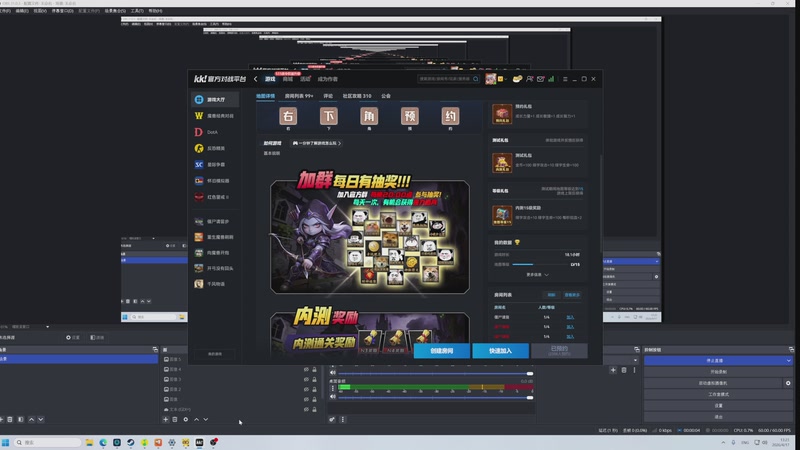Open the 开弓没有回头 map in sidebar
This screenshot has width=800, height=450.
click(x=215, y=268)
